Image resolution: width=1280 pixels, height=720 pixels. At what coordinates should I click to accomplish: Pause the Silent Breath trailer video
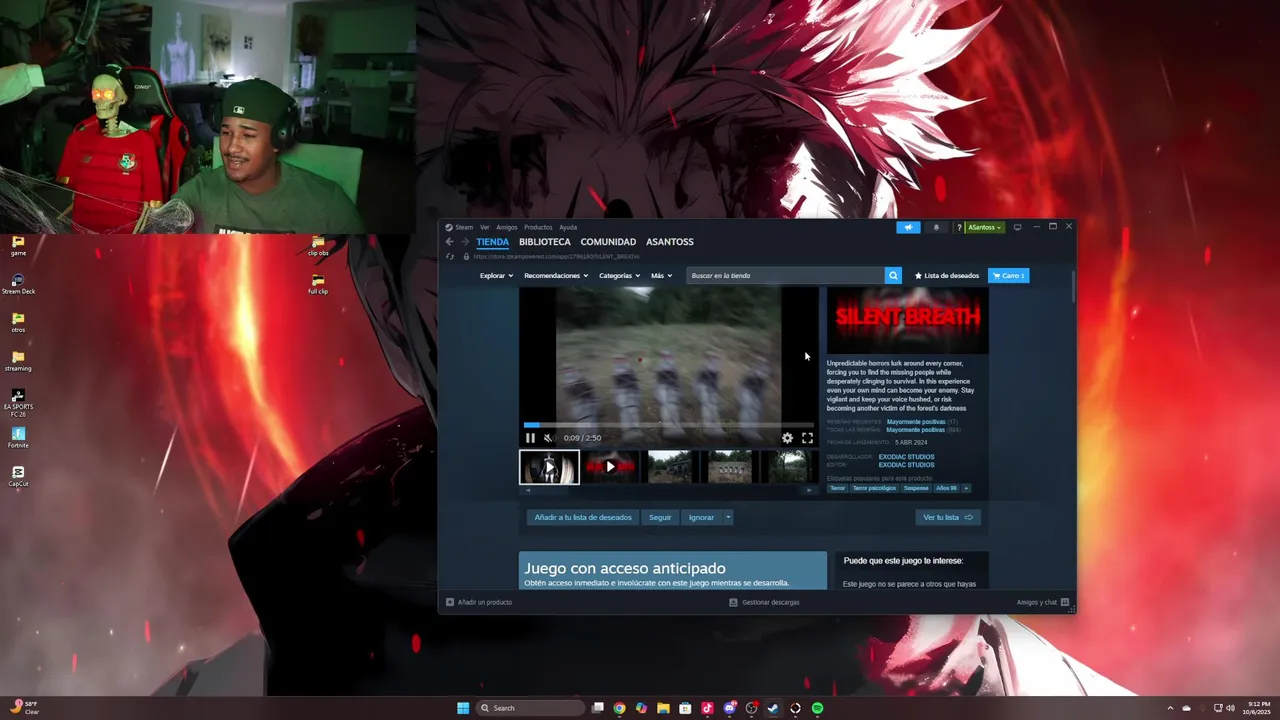point(530,438)
